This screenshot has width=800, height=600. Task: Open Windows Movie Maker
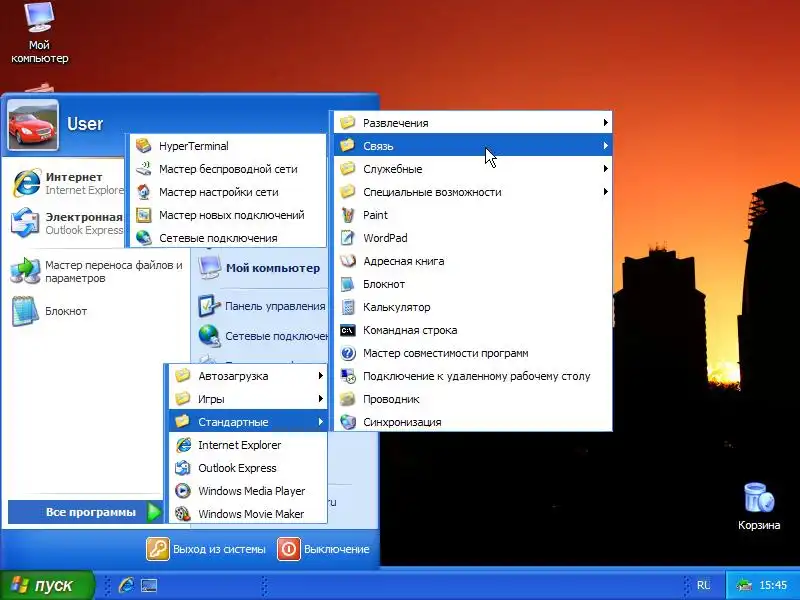click(248, 514)
